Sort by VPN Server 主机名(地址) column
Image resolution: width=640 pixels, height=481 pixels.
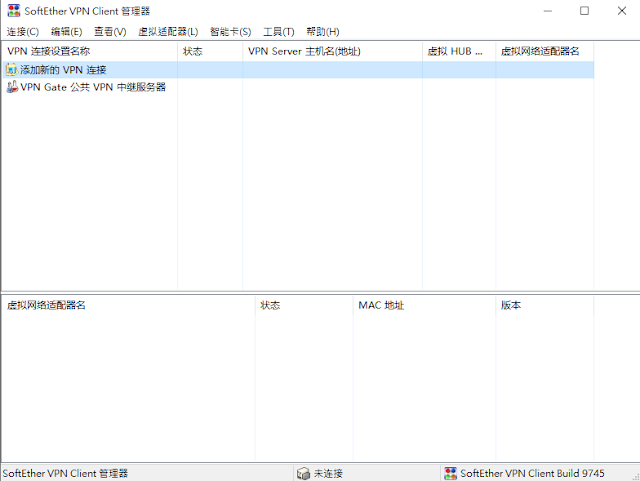332,51
